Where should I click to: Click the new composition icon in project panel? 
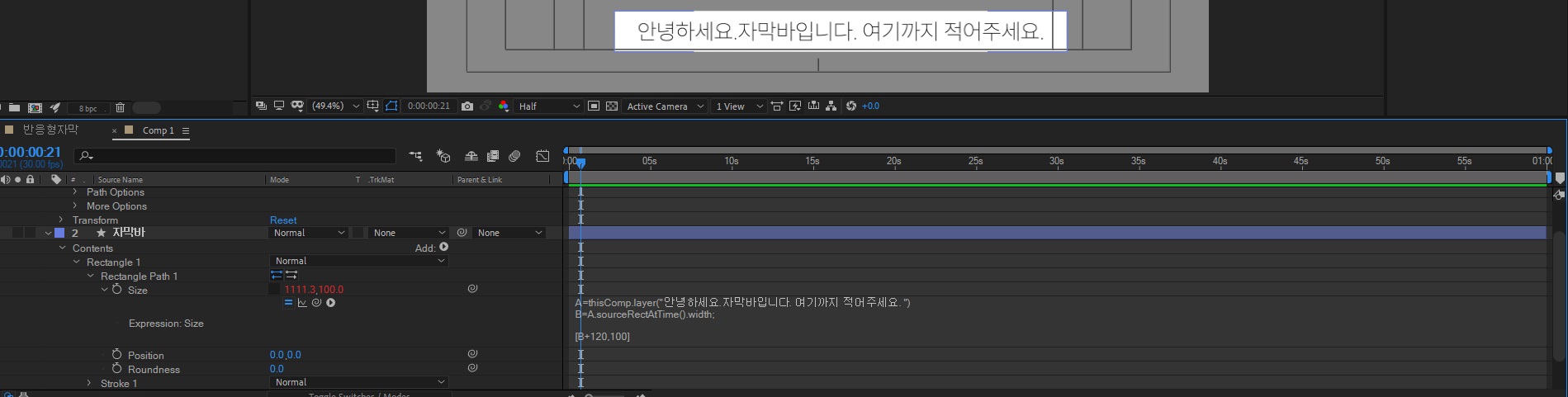point(35,108)
